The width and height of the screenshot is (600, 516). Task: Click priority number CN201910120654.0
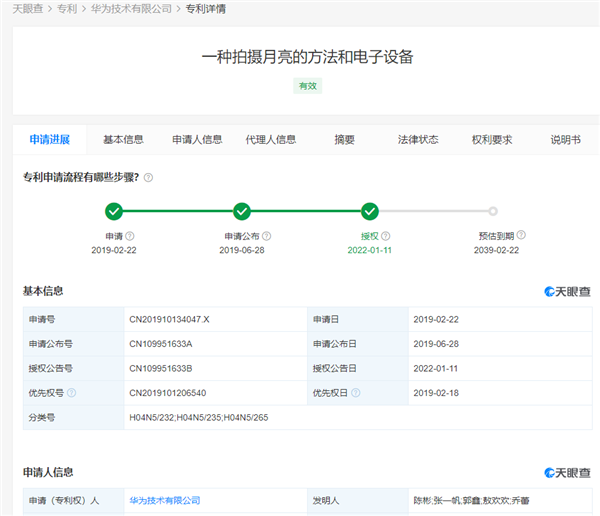click(168, 393)
